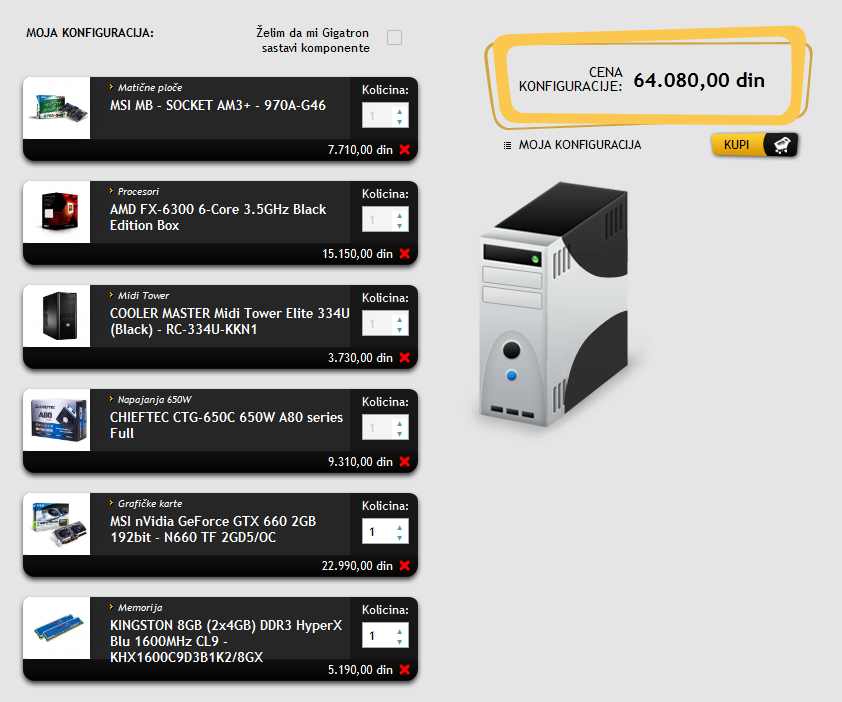Open the Grafičke karte category link
Image resolution: width=842 pixels, height=702 pixels.
(x=150, y=504)
